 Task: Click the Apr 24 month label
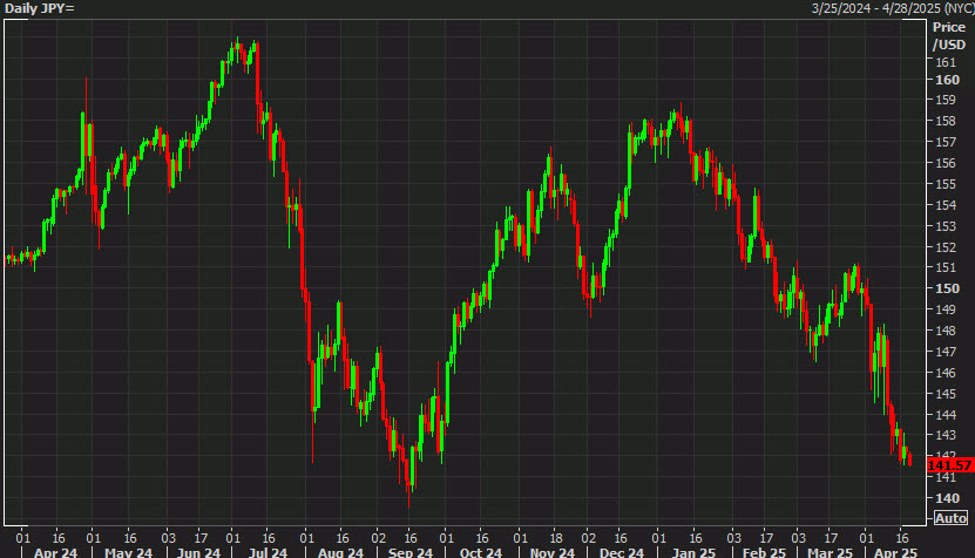pyautogui.click(x=56, y=552)
